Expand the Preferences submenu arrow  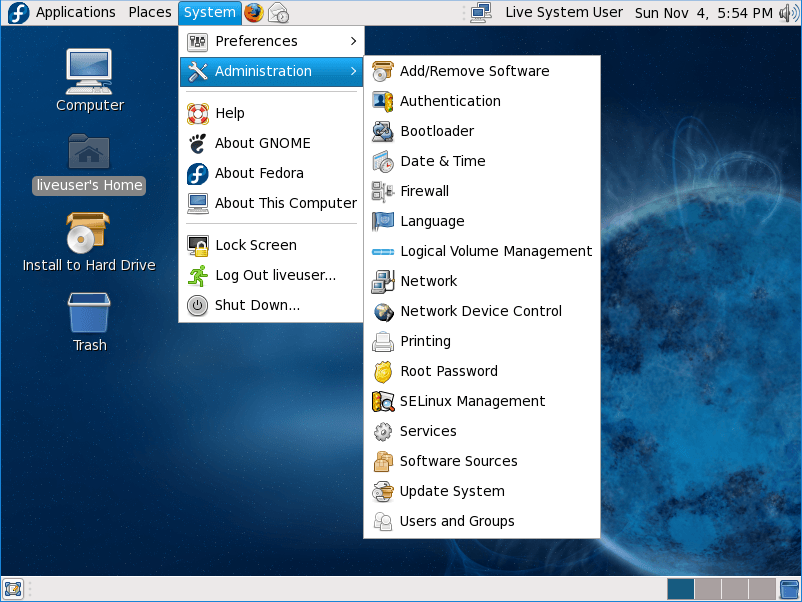pos(353,41)
